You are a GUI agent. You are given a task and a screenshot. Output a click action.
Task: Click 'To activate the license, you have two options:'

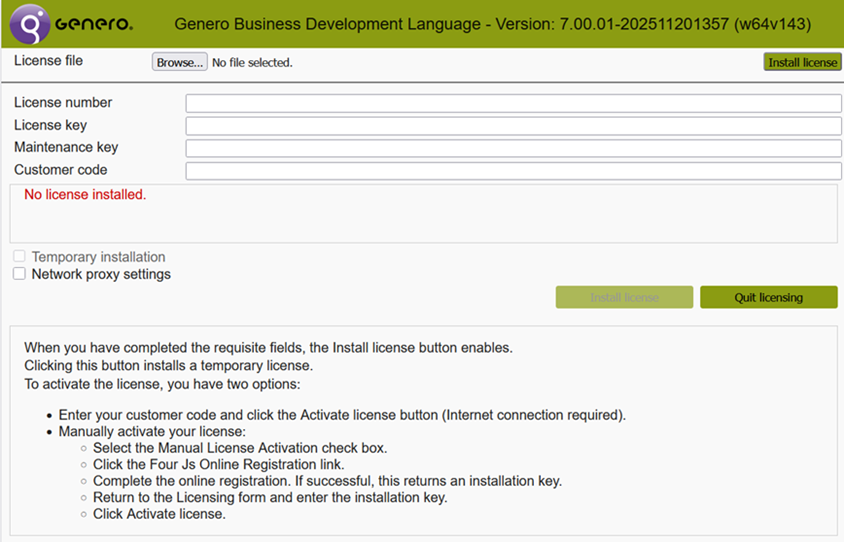(162, 384)
